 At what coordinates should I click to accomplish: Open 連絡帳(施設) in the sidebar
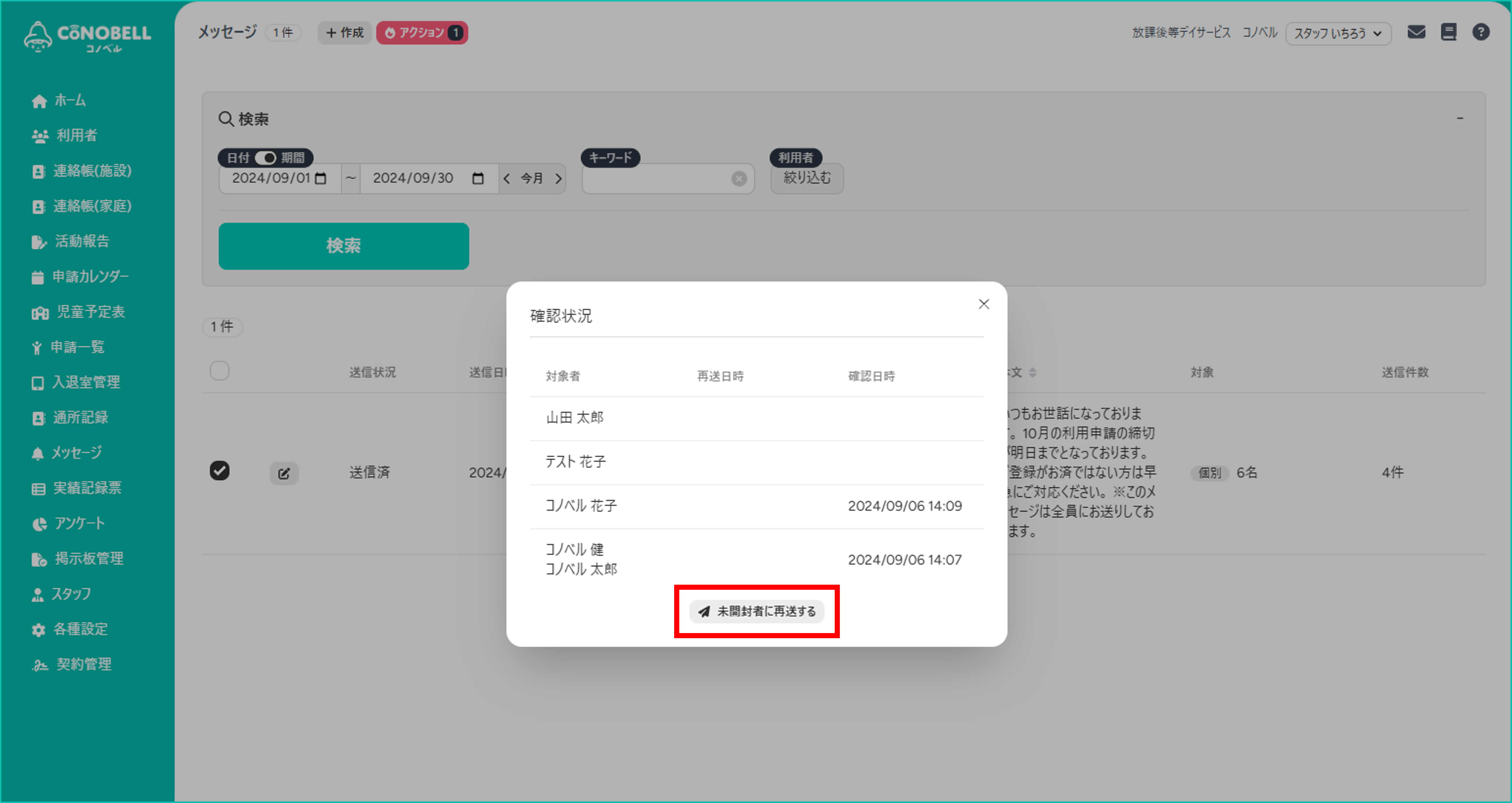[82, 171]
